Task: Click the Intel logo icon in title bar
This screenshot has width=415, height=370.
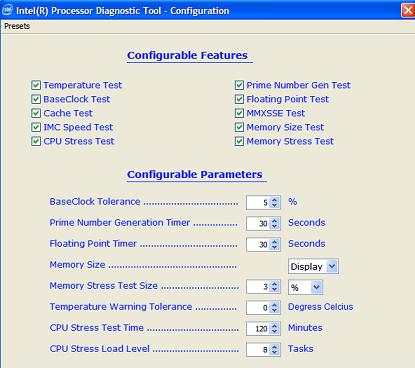Action: pos(7,10)
